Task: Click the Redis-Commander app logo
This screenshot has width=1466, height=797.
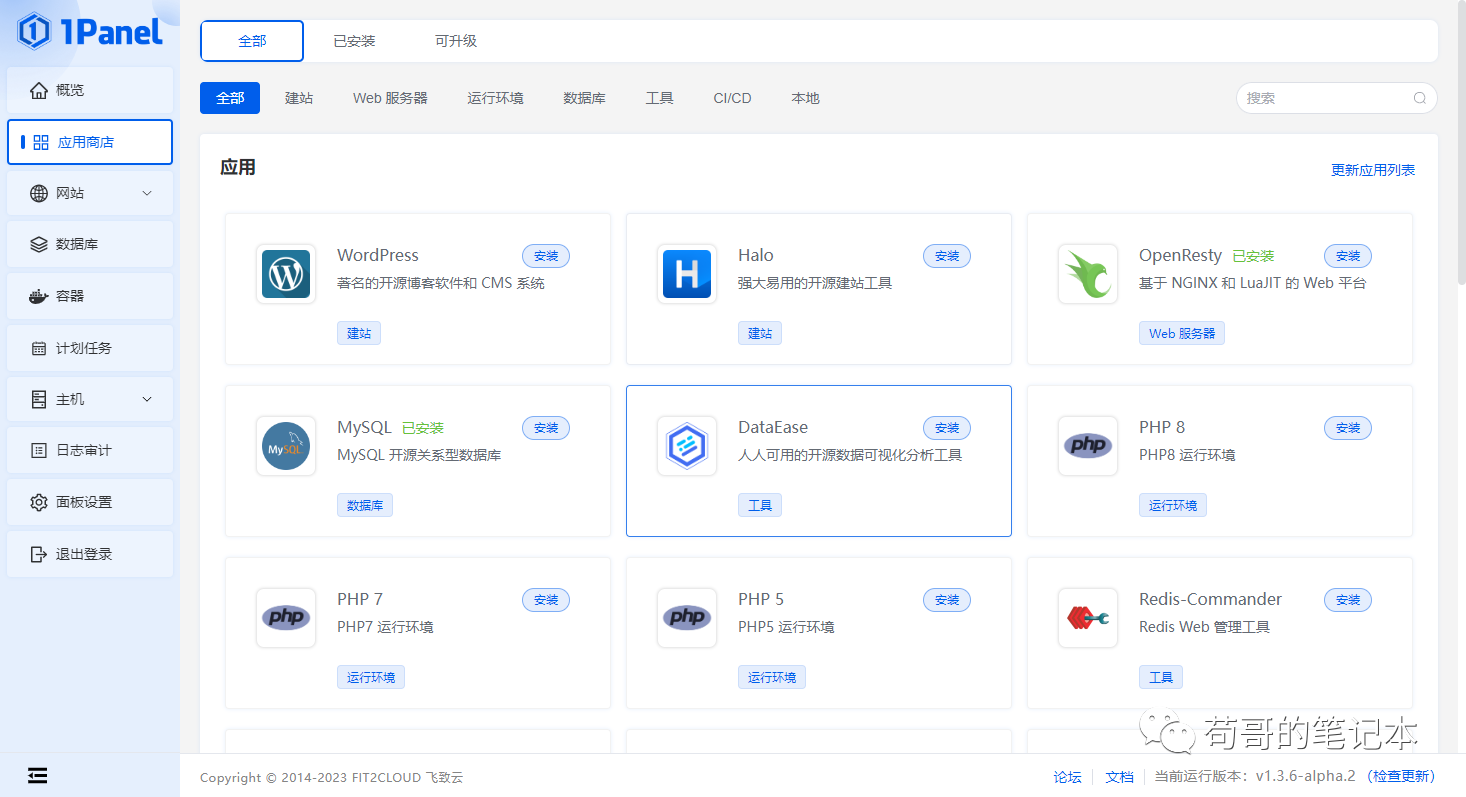Action: pos(1088,618)
